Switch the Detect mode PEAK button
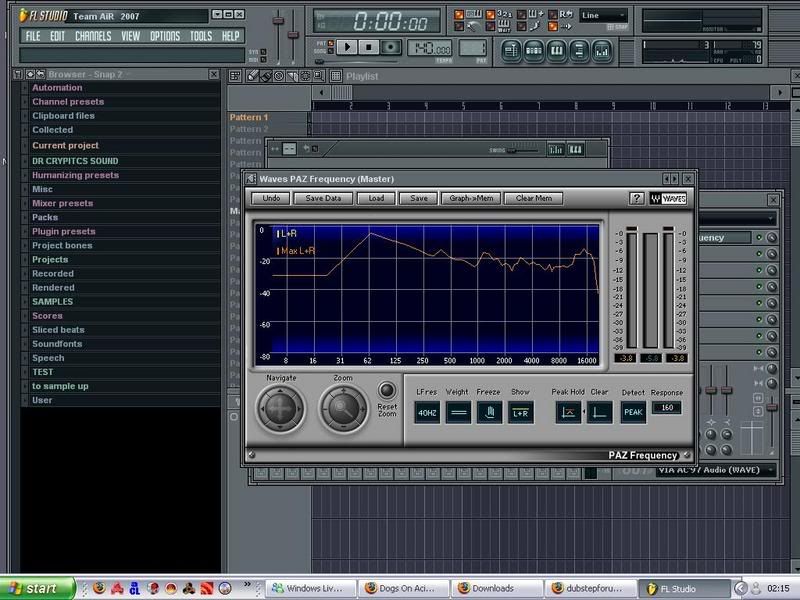Viewport: 800px width, 600px height. coord(634,411)
